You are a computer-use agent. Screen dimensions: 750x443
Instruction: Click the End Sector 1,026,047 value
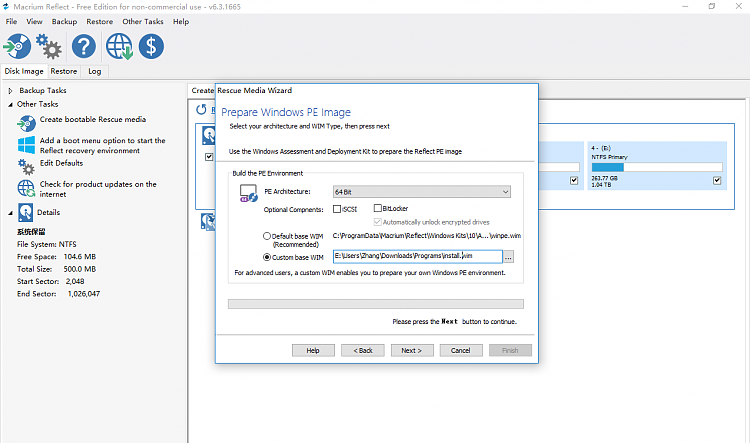pos(84,294)
